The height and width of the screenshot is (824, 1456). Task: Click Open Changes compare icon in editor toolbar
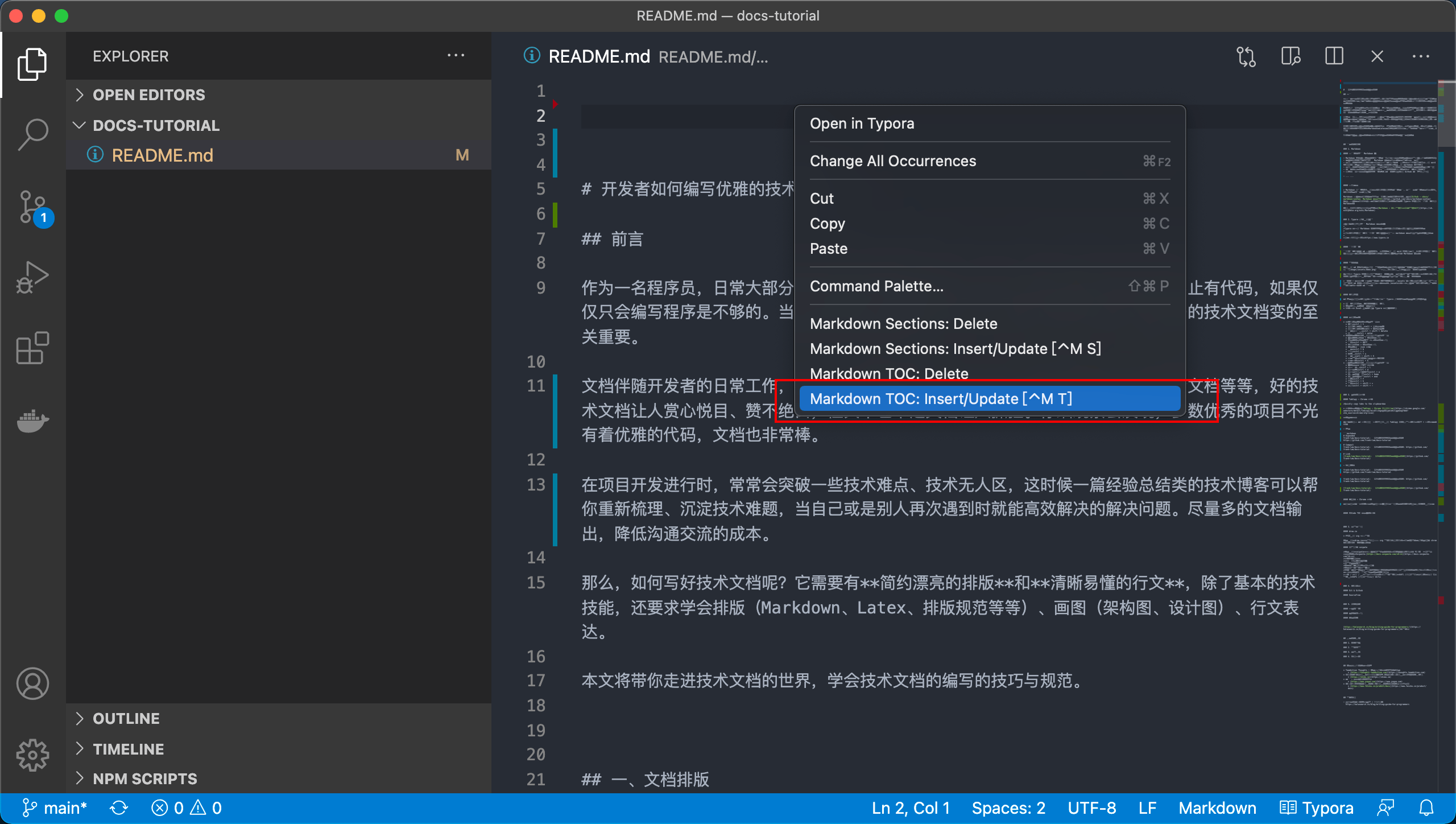(1246, 56)
